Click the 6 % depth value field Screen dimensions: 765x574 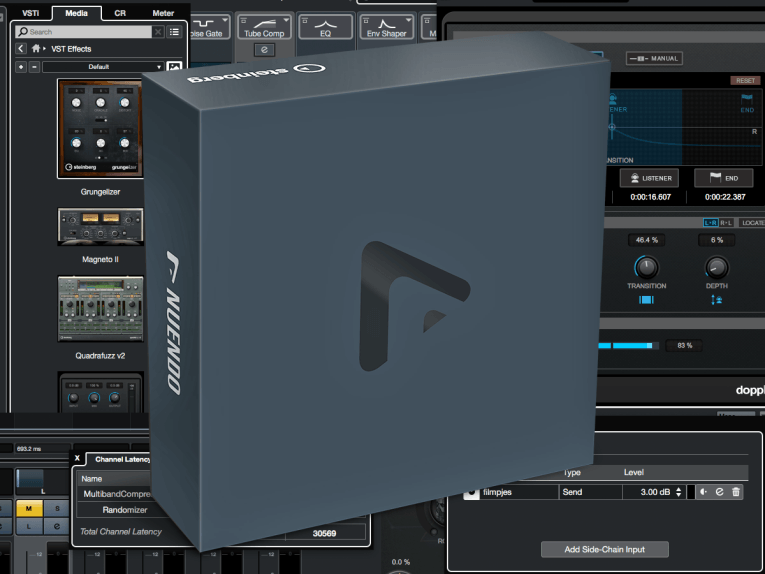pyautogui.click(x=717, y=240)
